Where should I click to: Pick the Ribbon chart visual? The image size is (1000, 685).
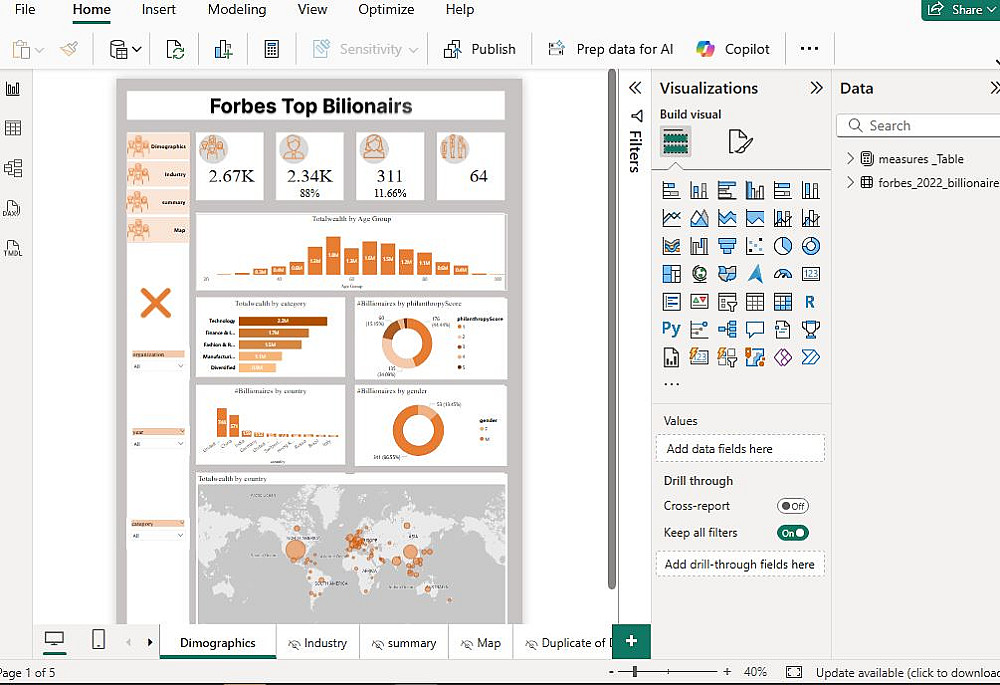click(671, 246)
